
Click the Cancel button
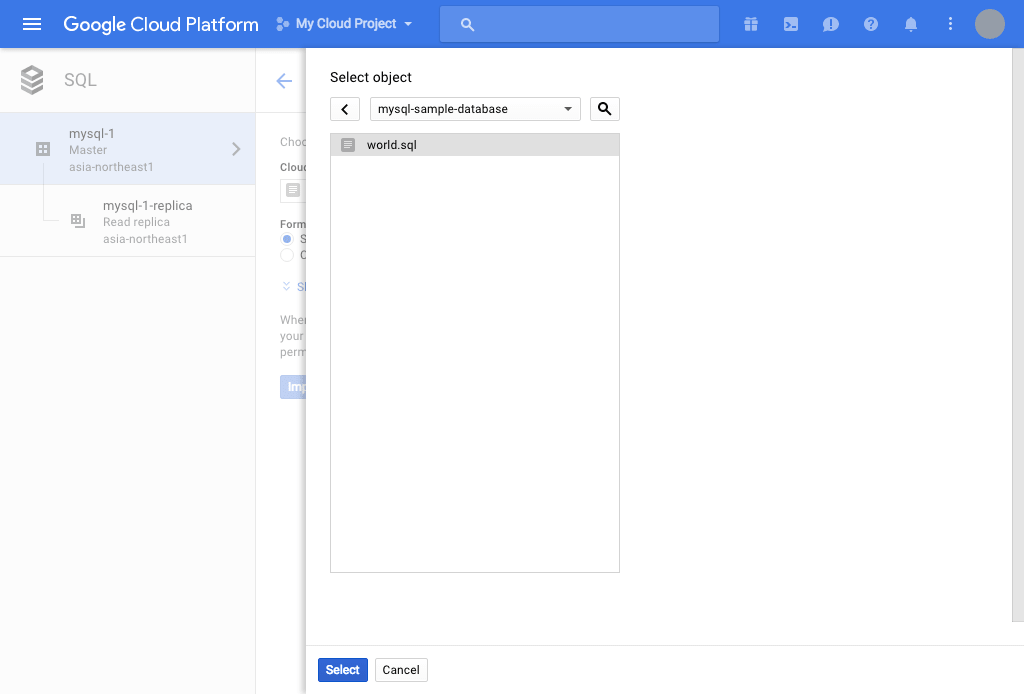(401, 670)
